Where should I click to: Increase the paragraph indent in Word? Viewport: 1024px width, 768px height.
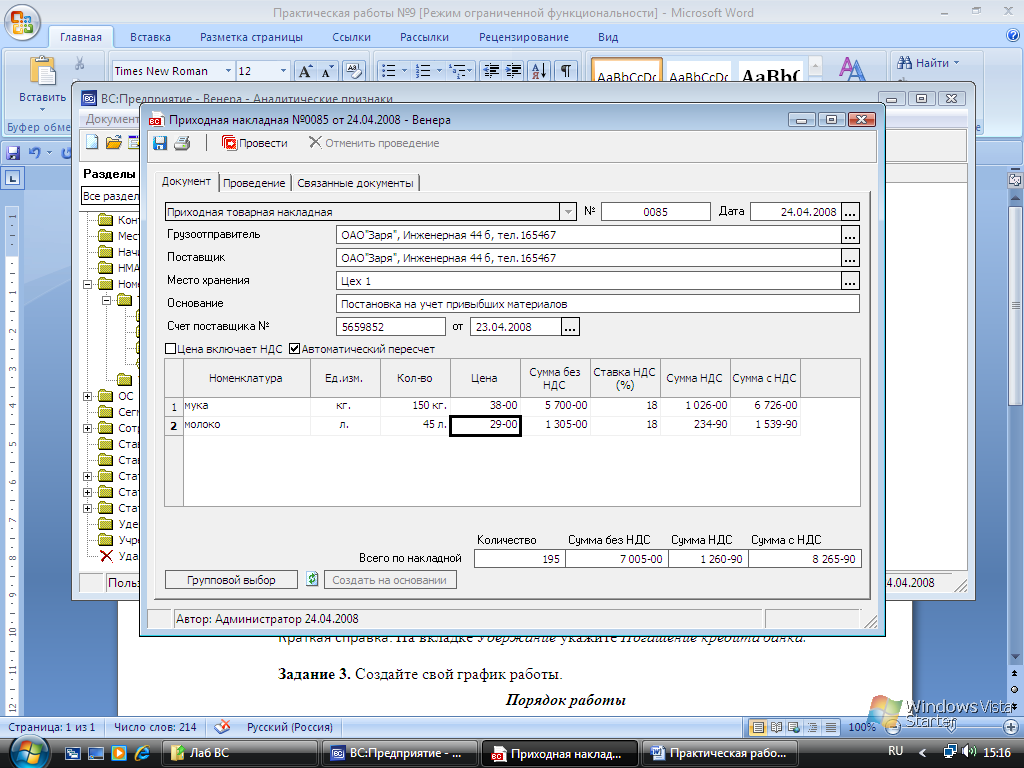[x=513, y=71]
